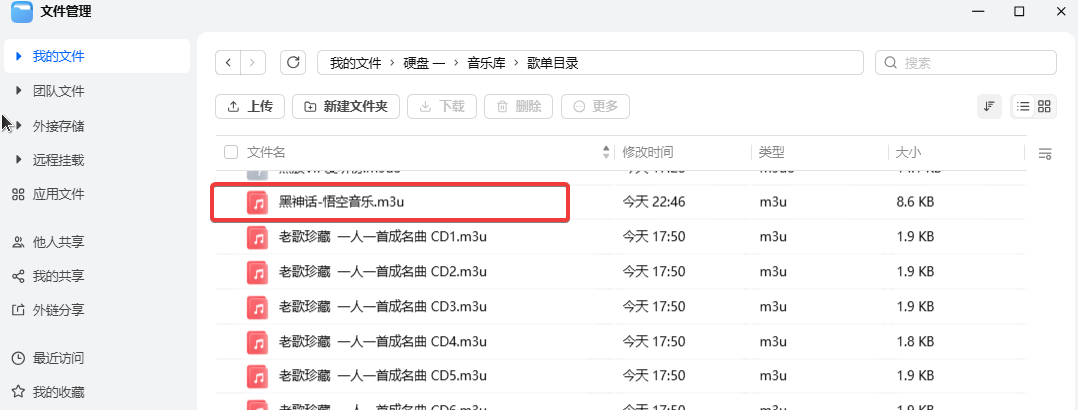Tick the select-all checkbox in header
The height and width of the screenshot is (410, 1078).
pyautogui.click(x=231, y=152)
